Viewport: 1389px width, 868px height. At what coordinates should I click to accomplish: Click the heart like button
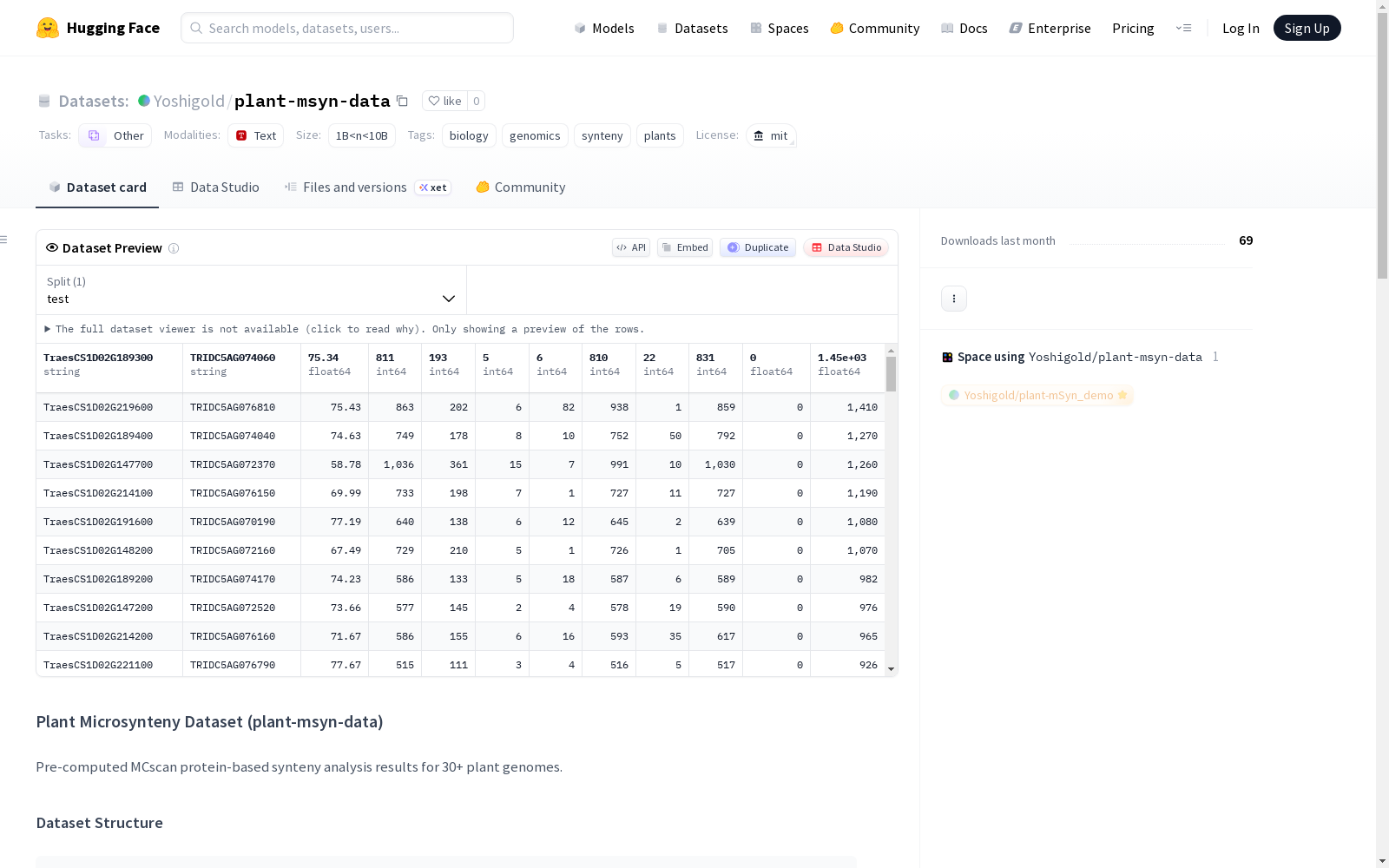pyautogui.click(x=444, y=101)
